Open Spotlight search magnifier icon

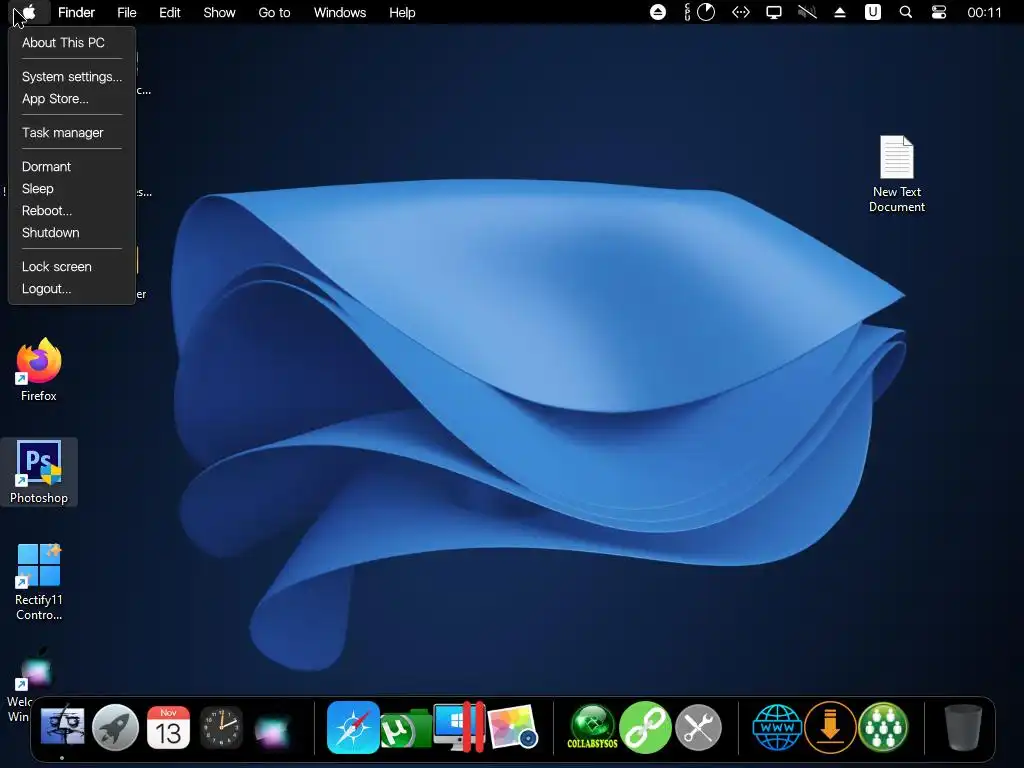(906, 12)
